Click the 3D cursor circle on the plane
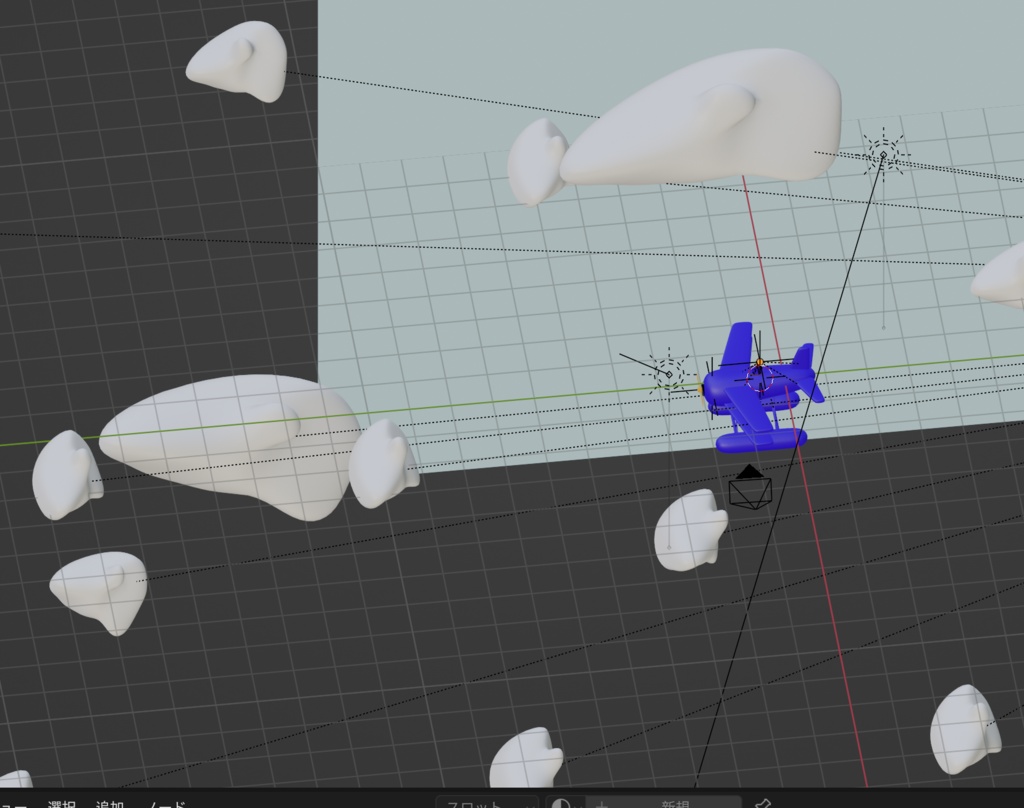The height and width of the screenshot is (808, 1024). (760, 378)
